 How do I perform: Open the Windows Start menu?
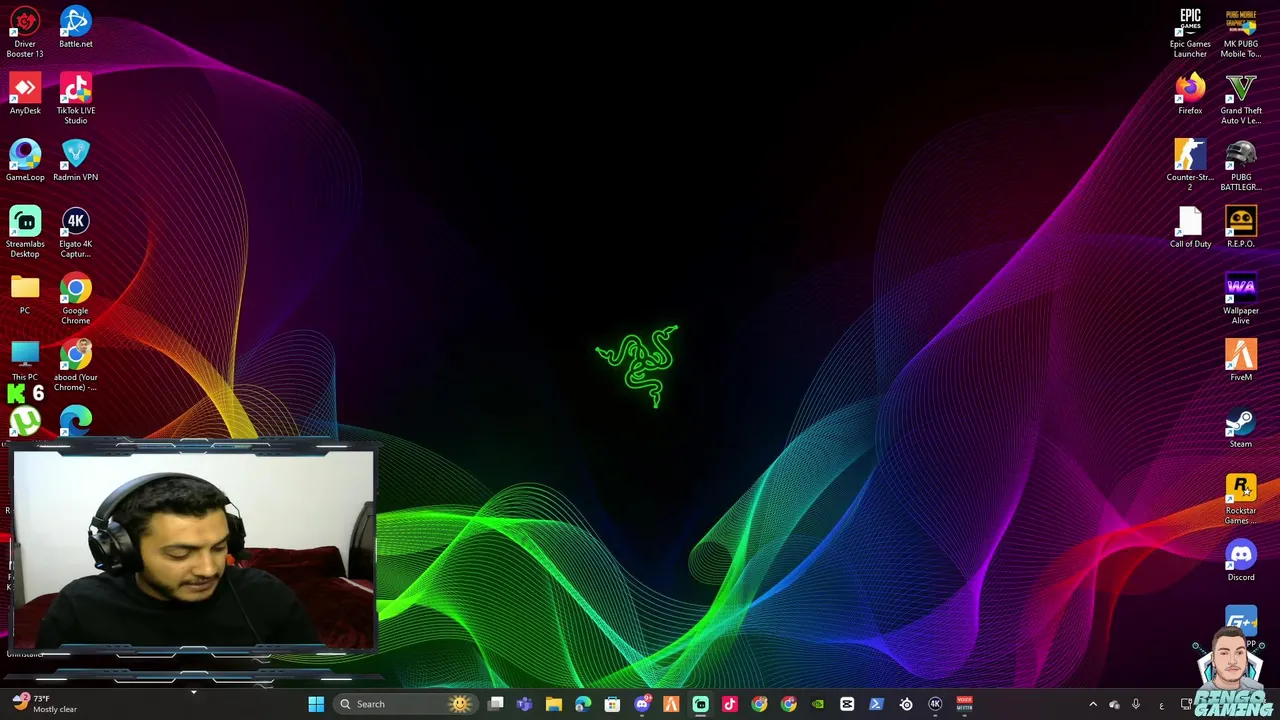[x=316, y=704]
